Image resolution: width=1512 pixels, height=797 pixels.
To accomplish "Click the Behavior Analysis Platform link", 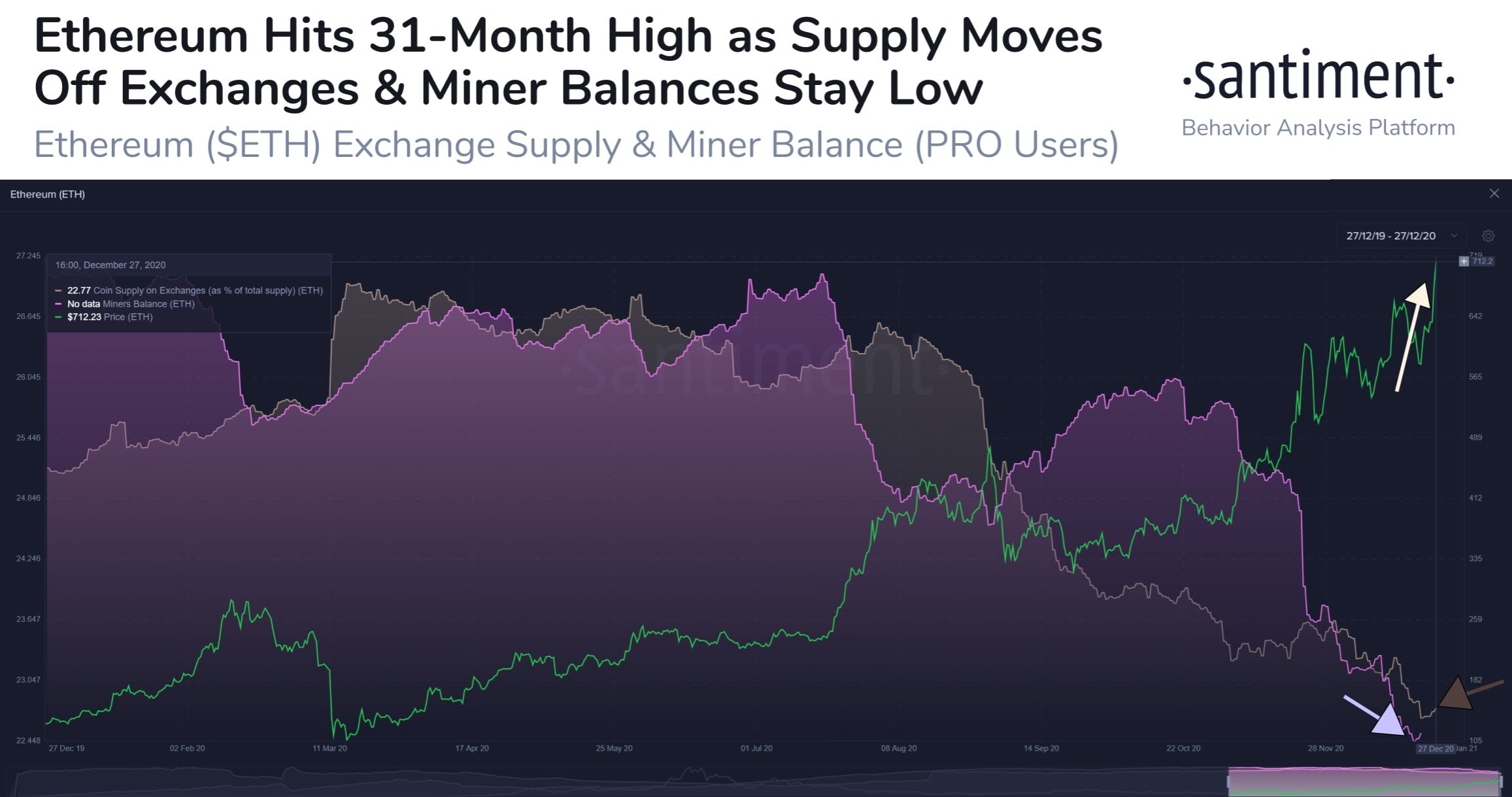I will coord(1319,128).
